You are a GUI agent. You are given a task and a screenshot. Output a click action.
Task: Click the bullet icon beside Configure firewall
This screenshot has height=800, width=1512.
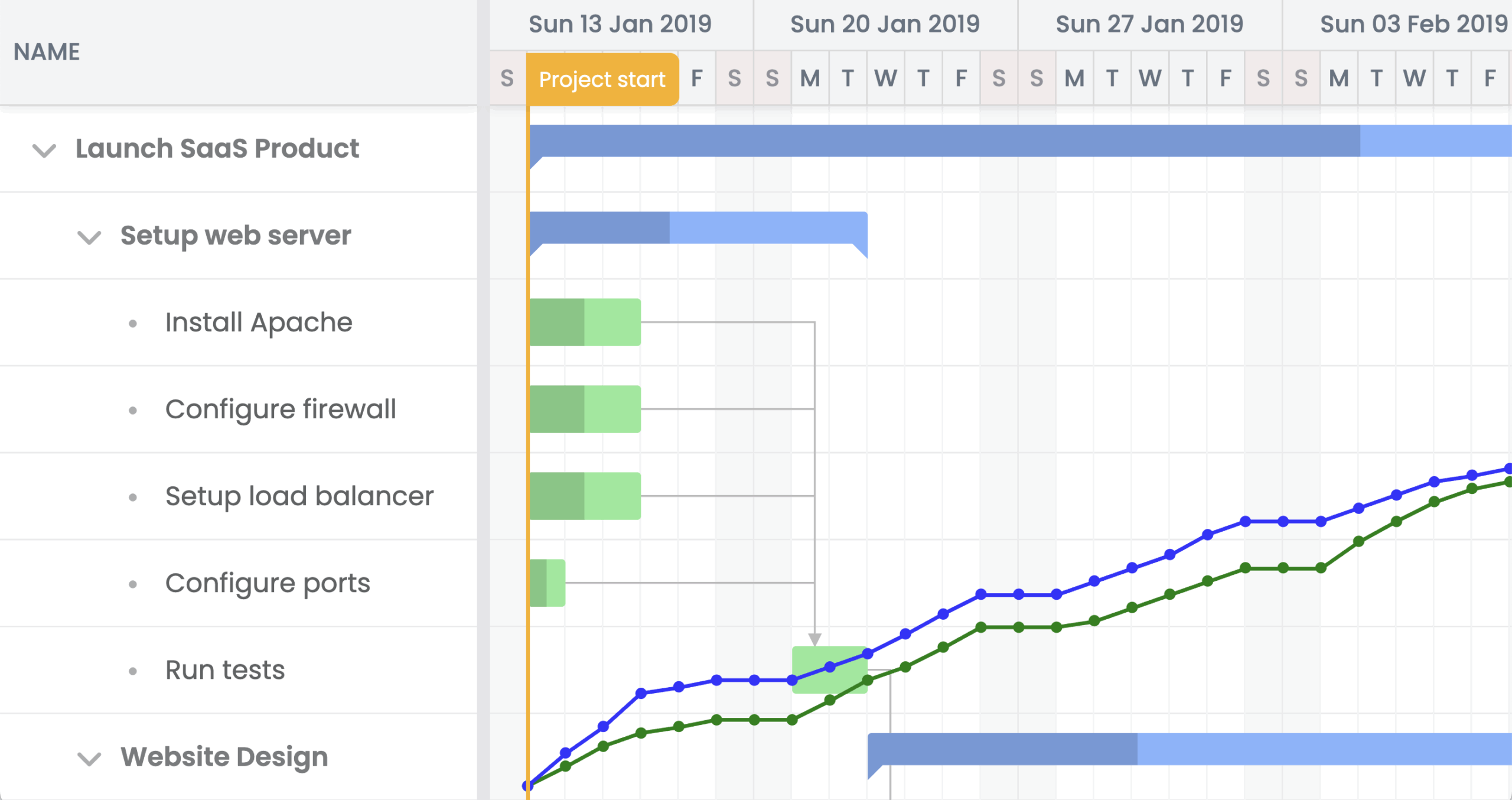133,409
